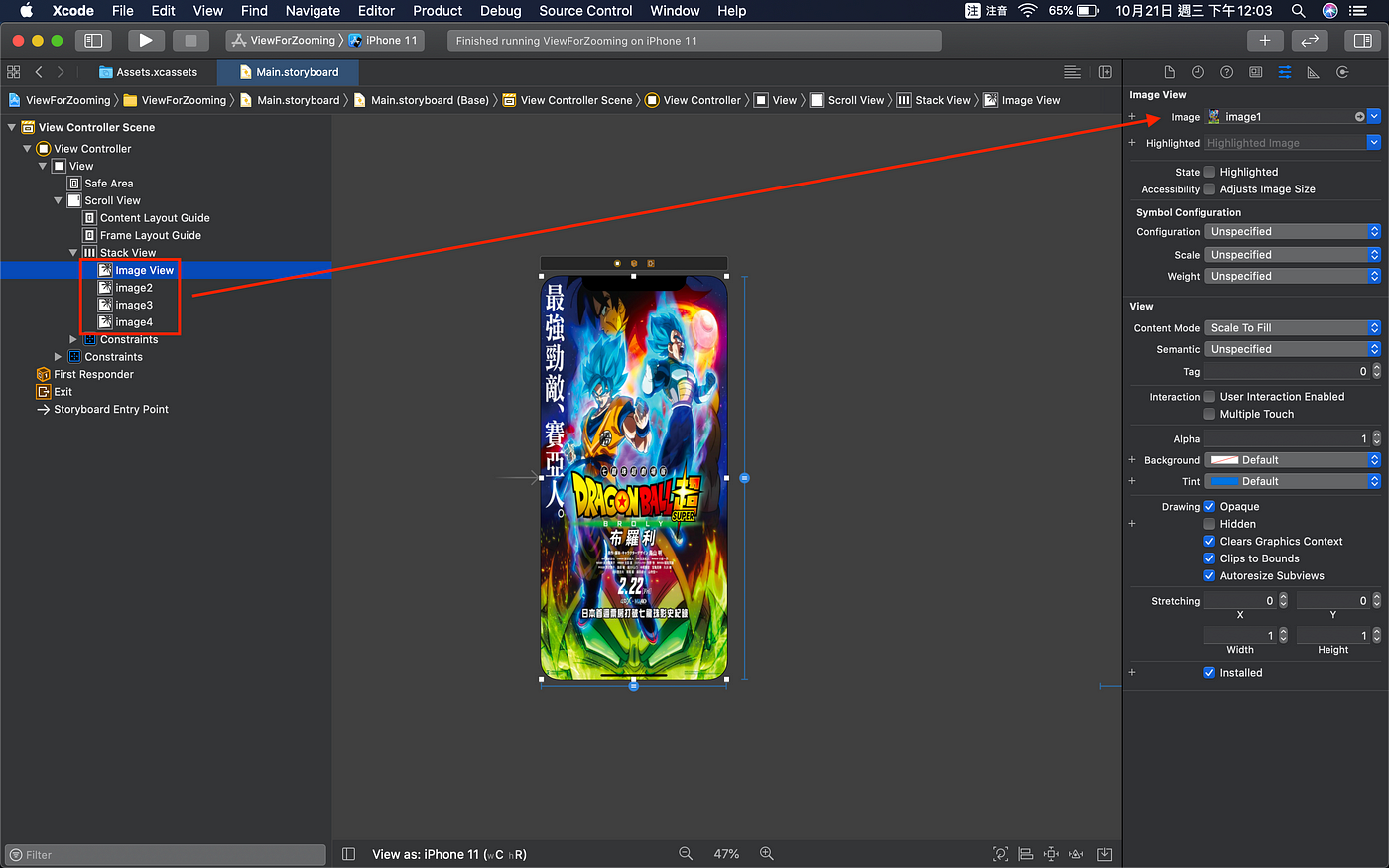Image resolution: width=1389 pixels, height=868 pixels.
Task: Open the Image name dropdown
Action: (x=1374, y=116)
